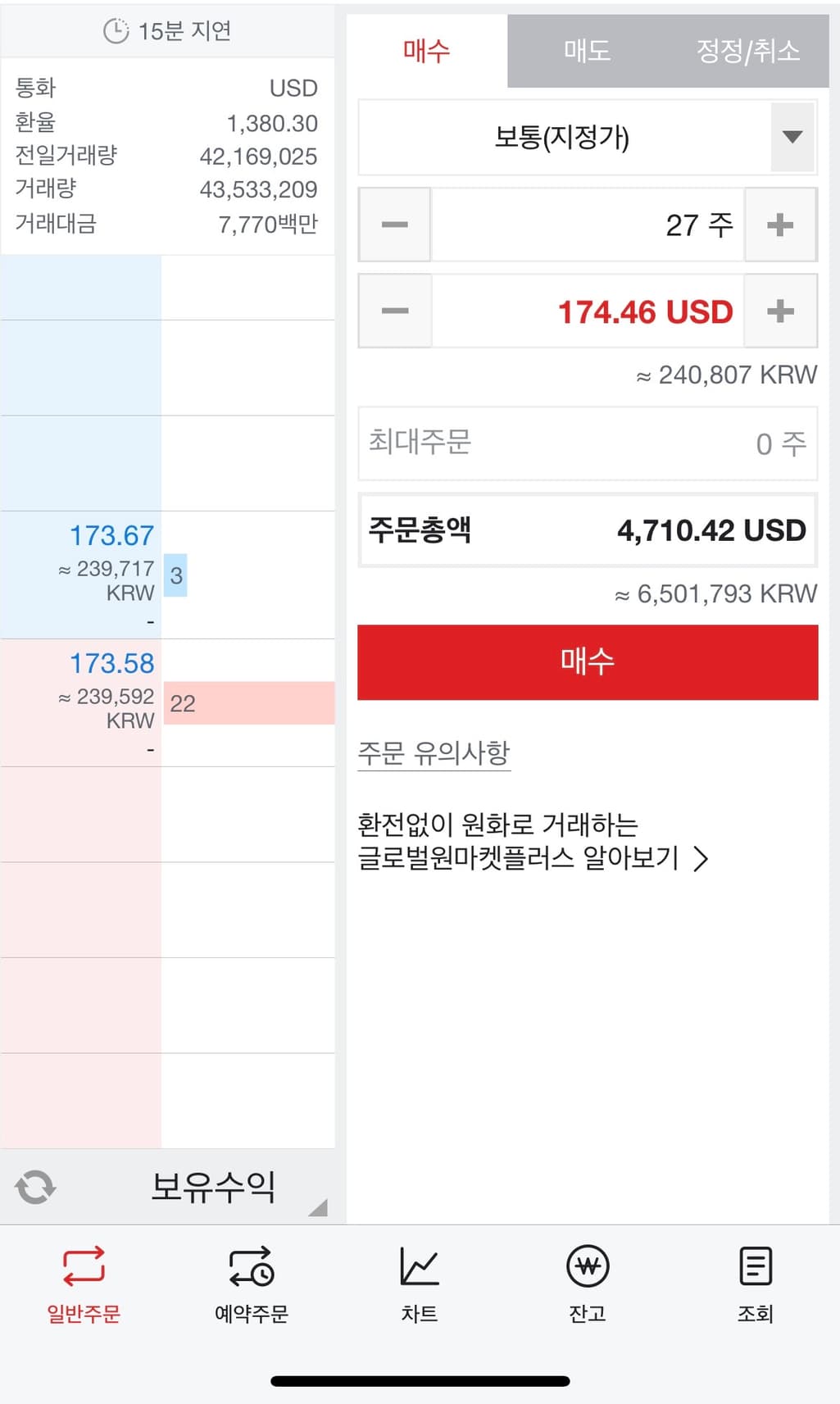Tap the 최대주문 quantity field

pyautogui.click(x=588, y=443)
